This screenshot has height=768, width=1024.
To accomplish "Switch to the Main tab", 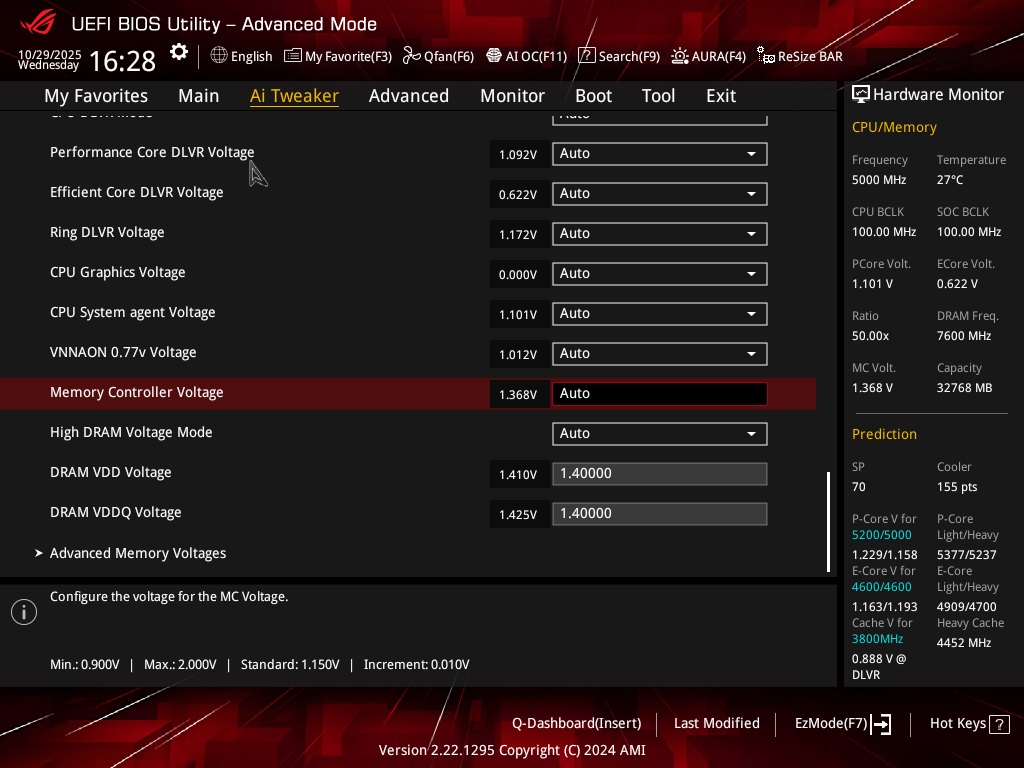I will pyautogui.click(x=199, y=96).
